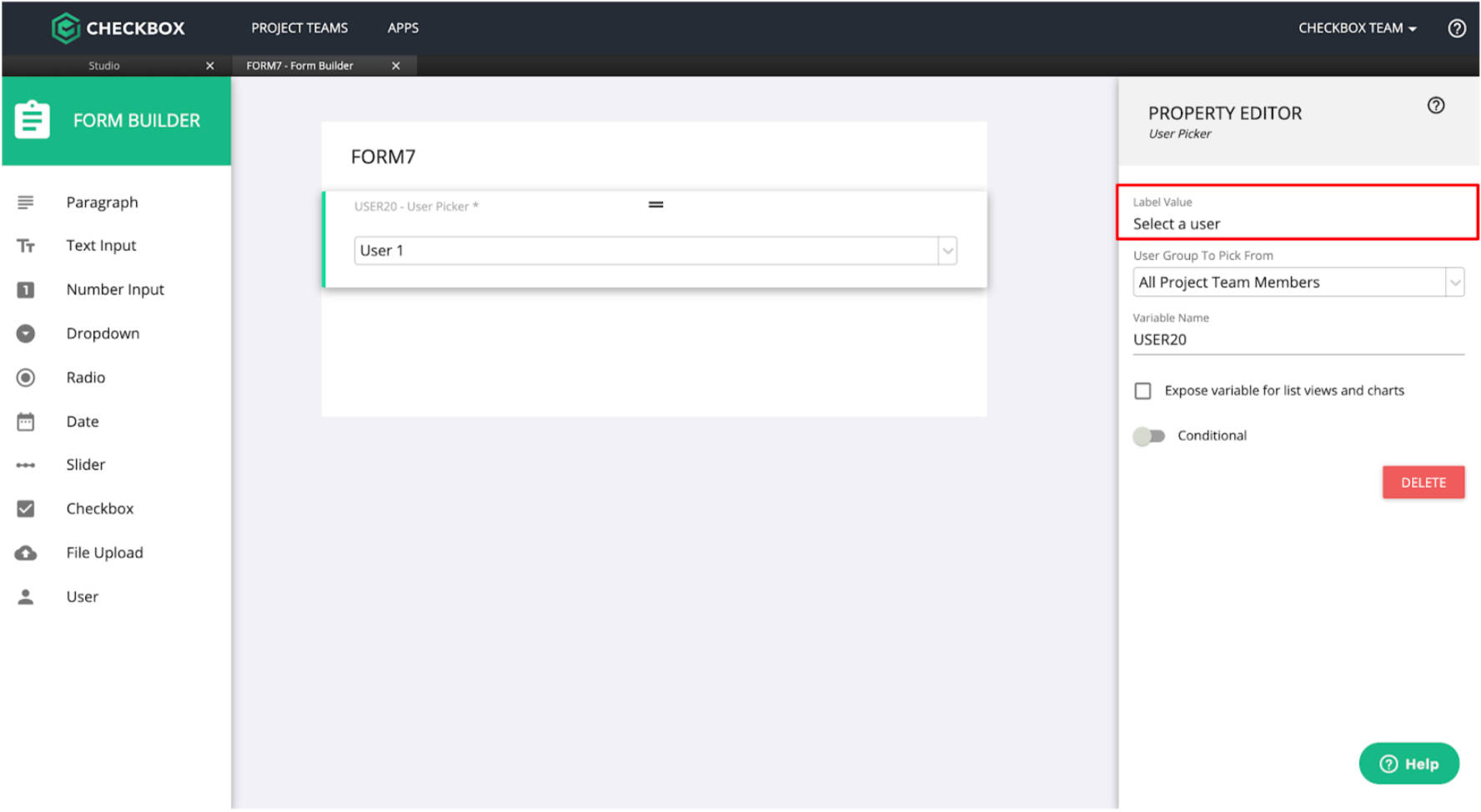Click the File Upload cloud icon
This screenshot has width=1481, height=812.
[26, 552]
